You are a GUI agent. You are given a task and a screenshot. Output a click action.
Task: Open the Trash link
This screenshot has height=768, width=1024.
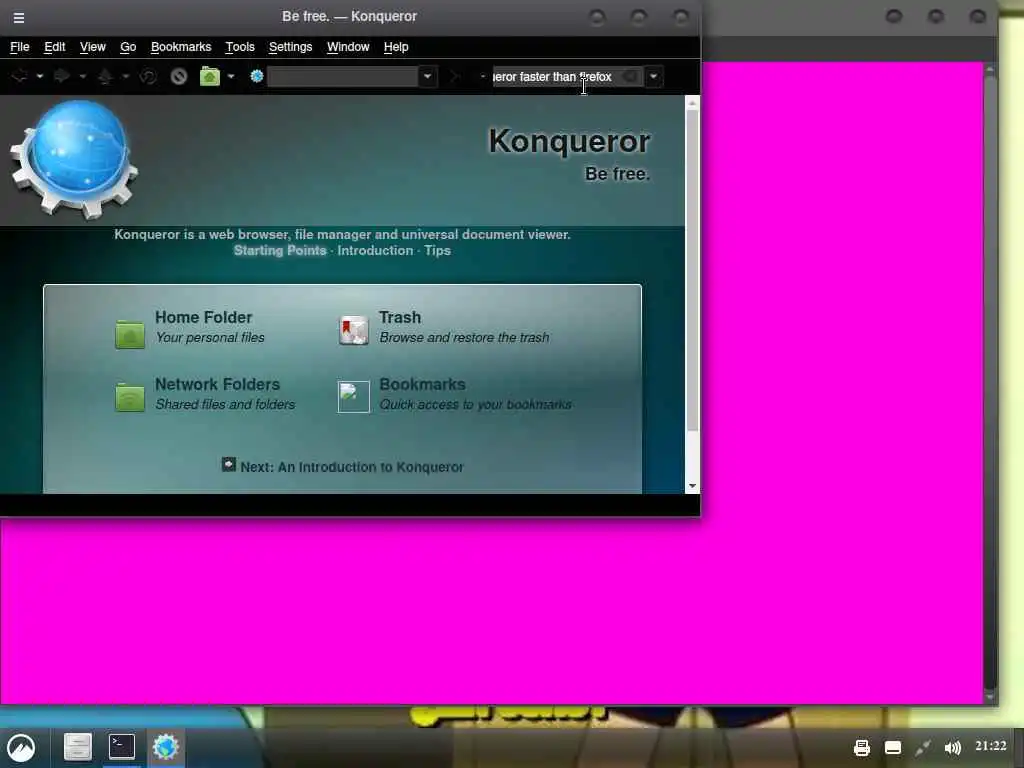click(x=400, y=317)
